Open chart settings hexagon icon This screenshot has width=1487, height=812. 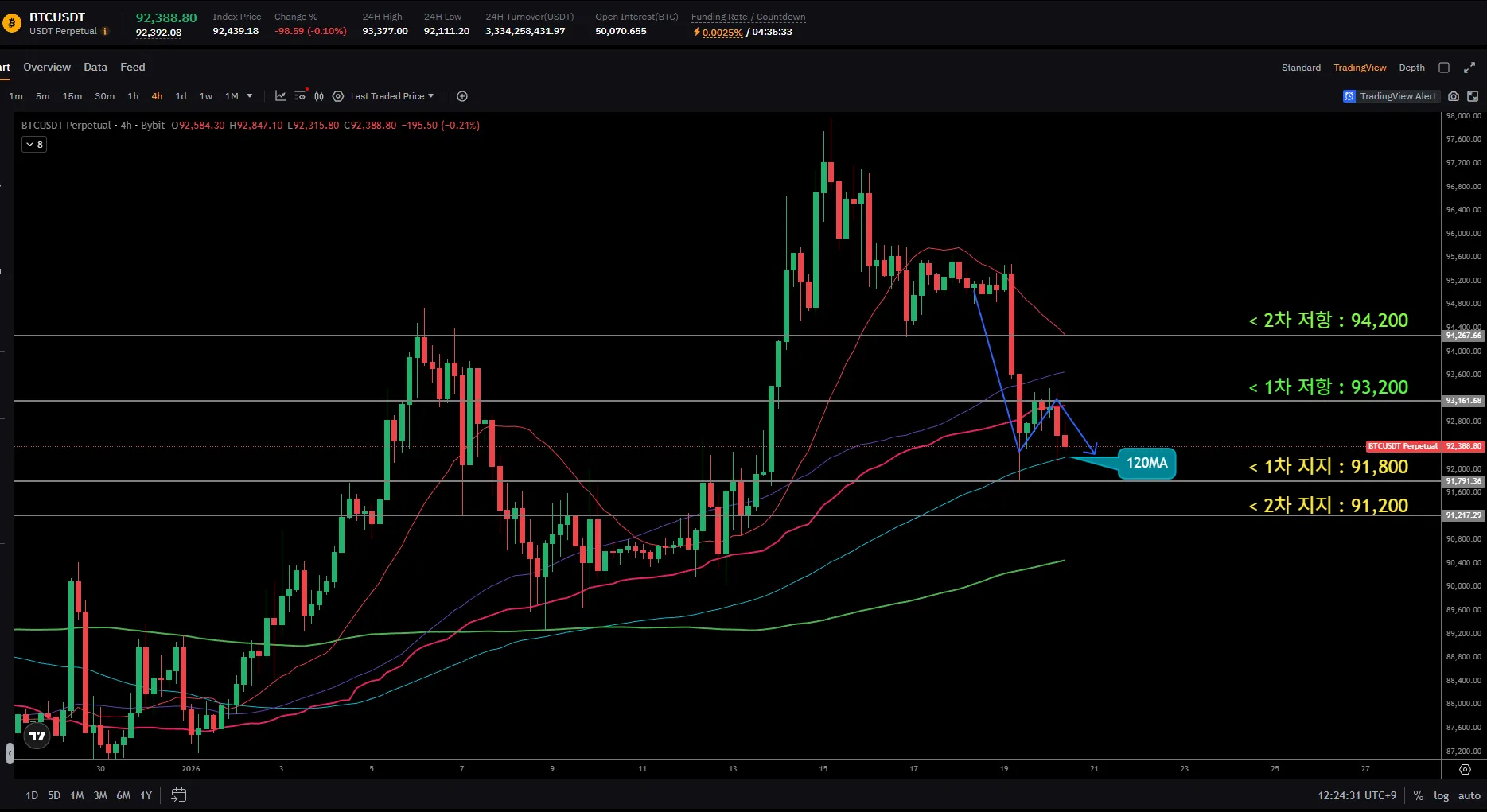(x=338, y=96)
